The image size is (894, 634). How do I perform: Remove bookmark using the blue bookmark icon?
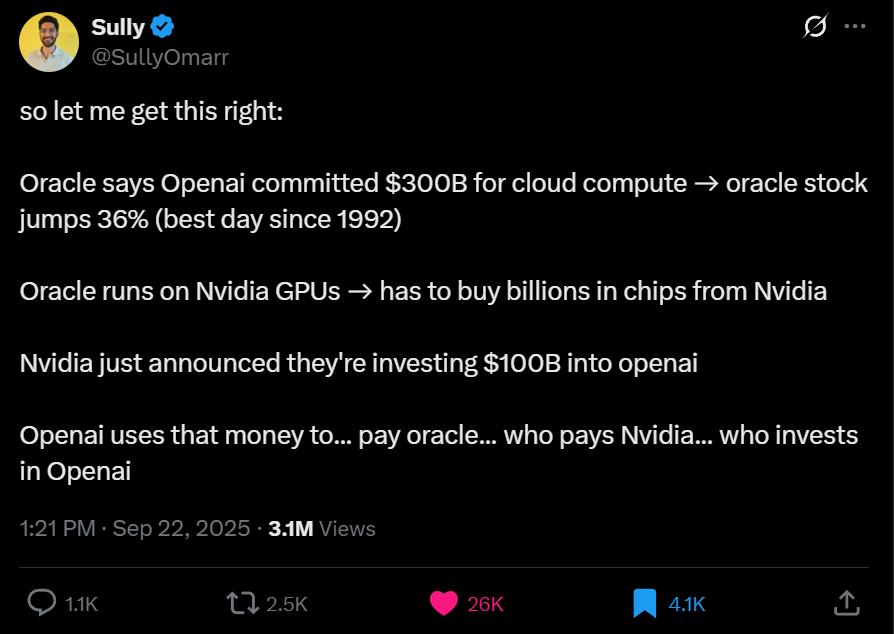pyautogui.click(x=645, y=603)
